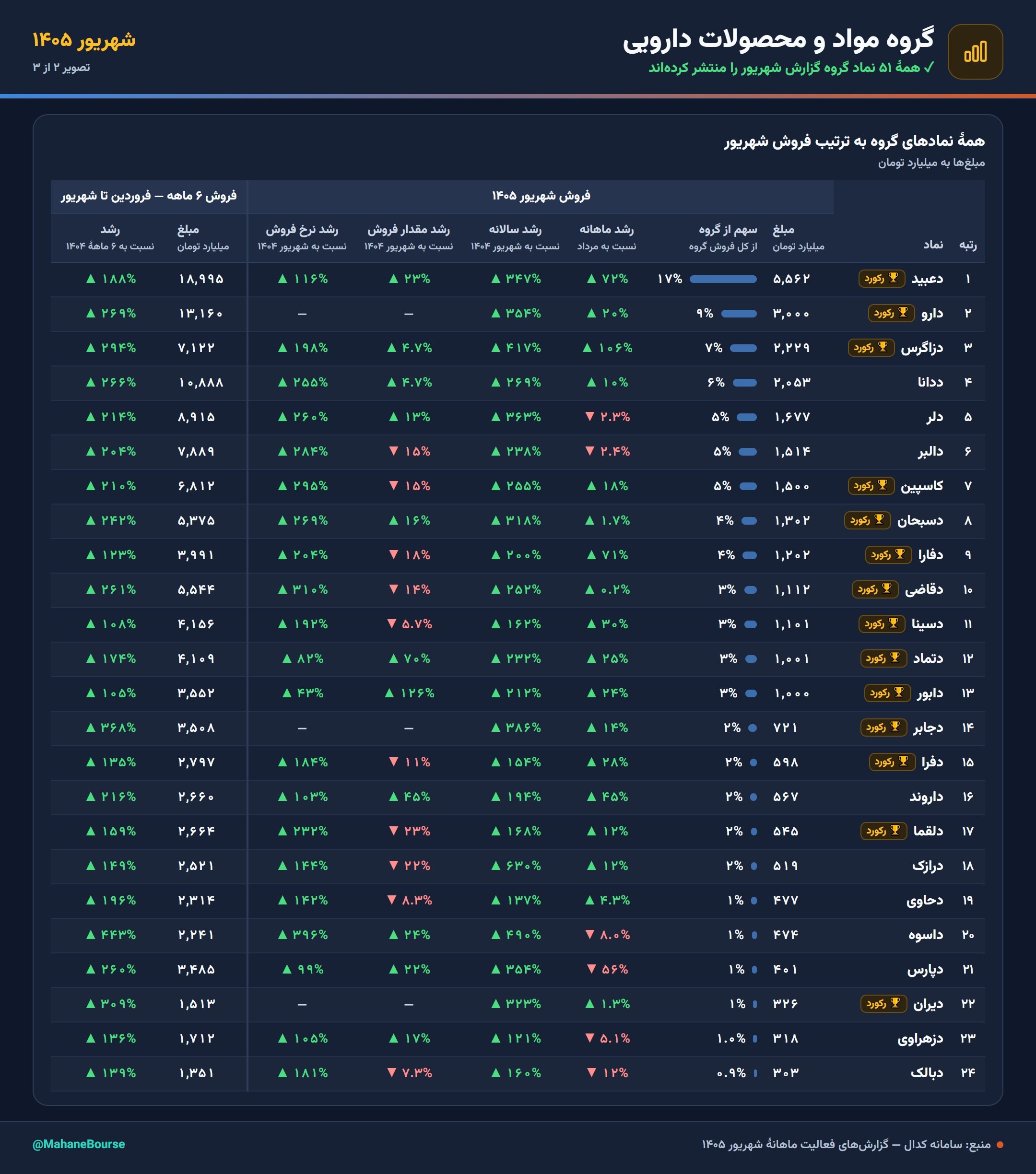Click the trophy record badge next to دعبید
1036x1174 pixels.
[882, 279]
